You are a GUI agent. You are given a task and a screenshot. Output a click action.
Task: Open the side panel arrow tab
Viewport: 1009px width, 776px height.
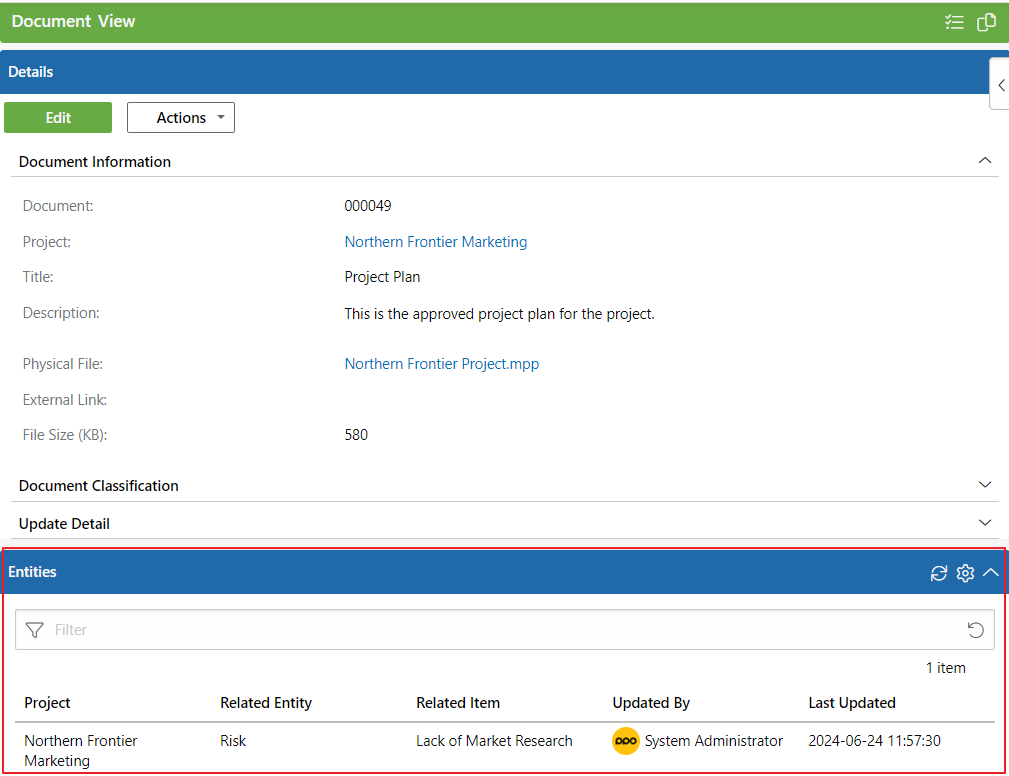tap(1000, 85)
